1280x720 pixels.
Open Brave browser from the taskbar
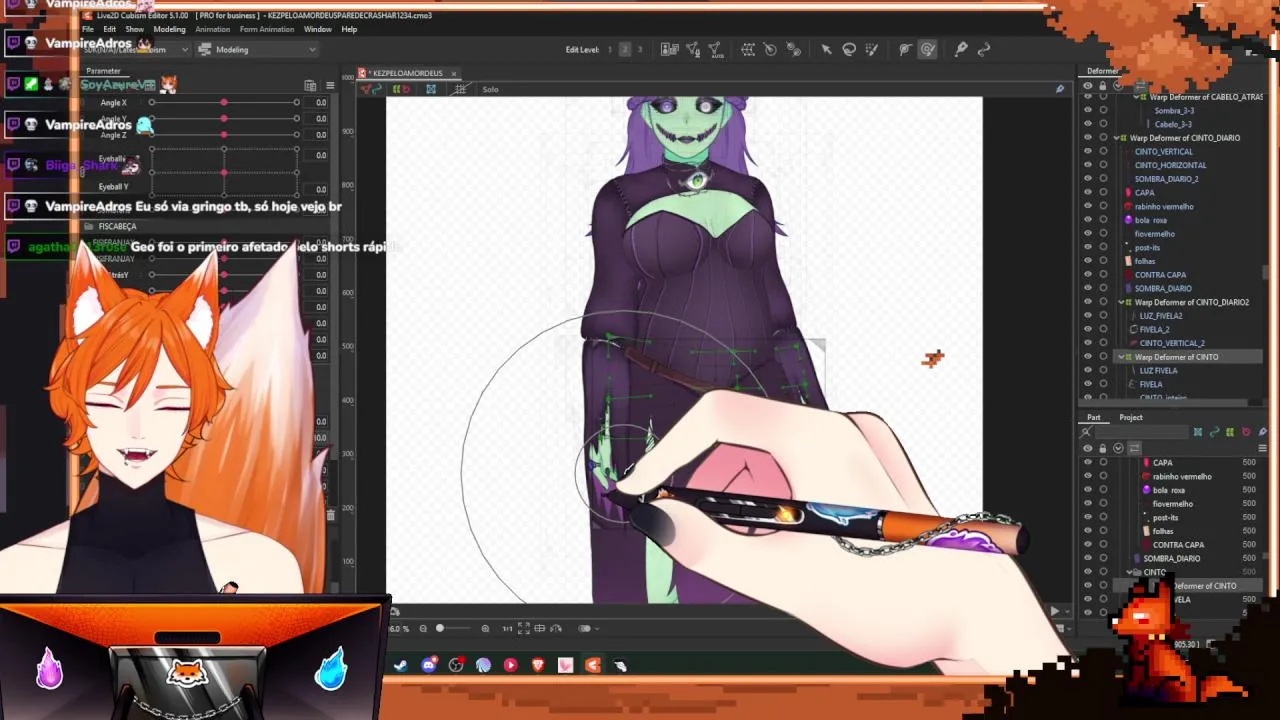pyautogui.click(x=538, y=665)
